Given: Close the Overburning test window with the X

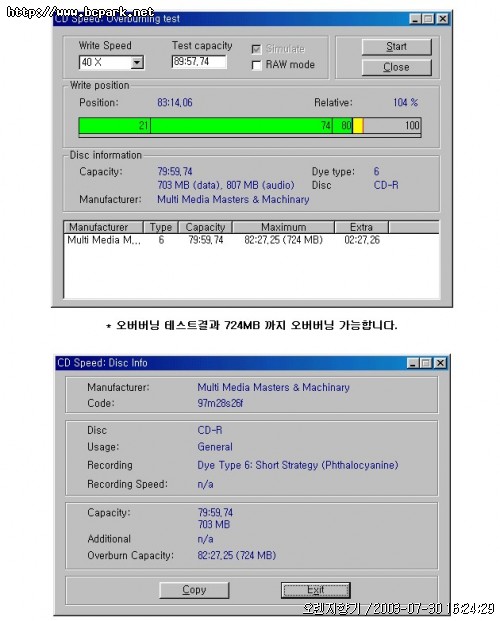Looking at the screenshot, I should point(443,19).
